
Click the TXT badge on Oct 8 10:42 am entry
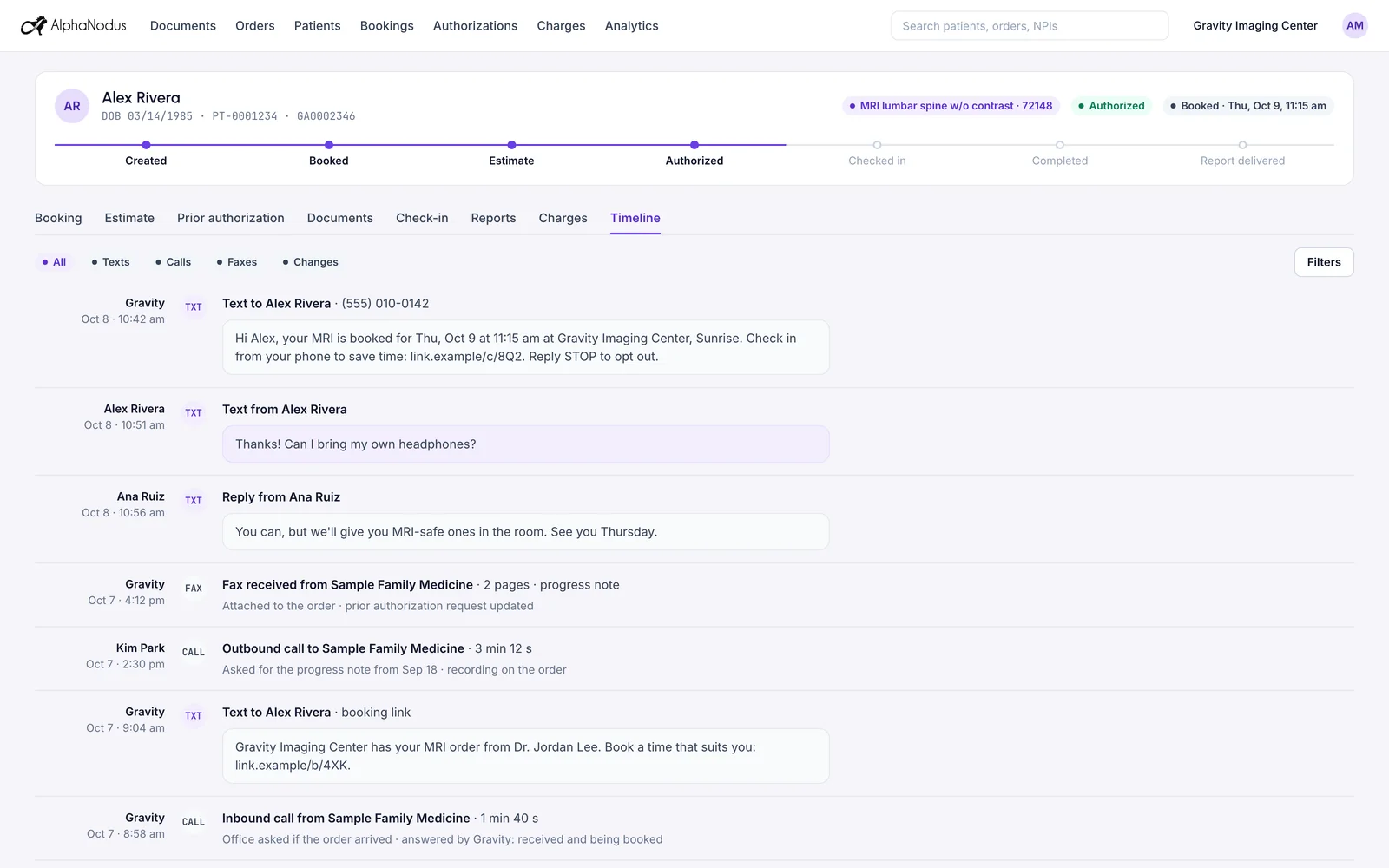click(194, 307)
